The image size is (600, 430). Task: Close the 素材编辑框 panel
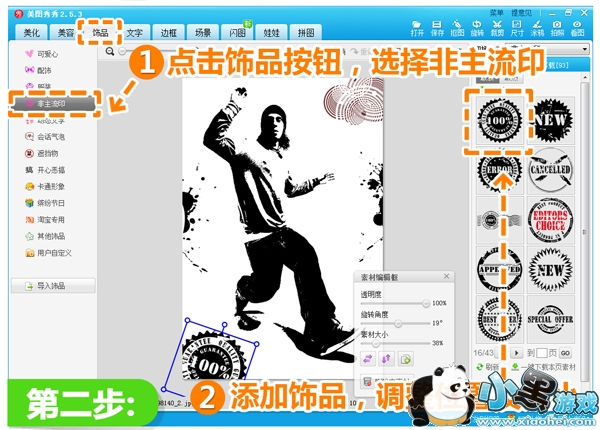[x=447, y=276]
